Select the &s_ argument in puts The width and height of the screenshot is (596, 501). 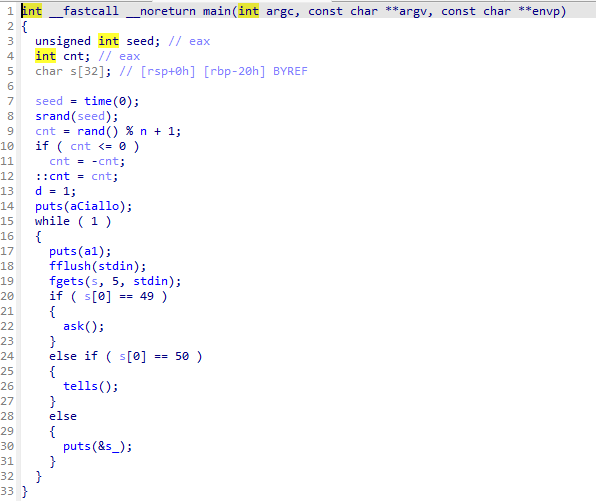coord(111,447)
